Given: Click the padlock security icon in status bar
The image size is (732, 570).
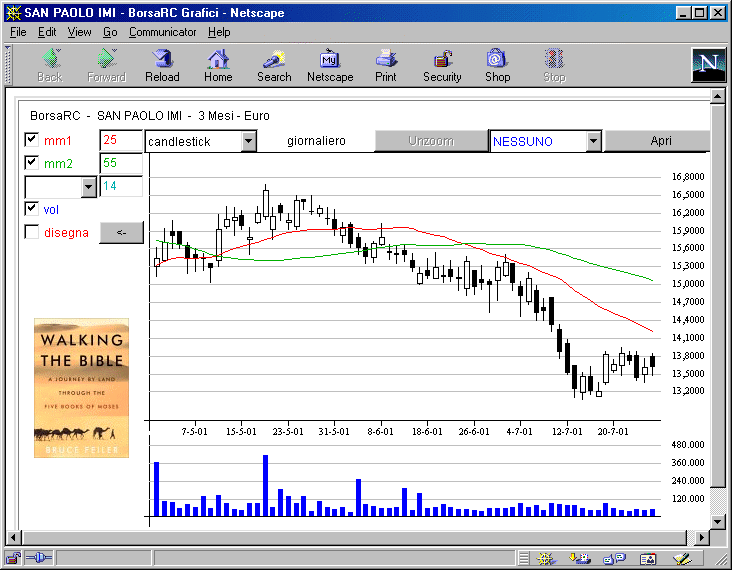Looking at the screenshot, I should click(13, 558).
